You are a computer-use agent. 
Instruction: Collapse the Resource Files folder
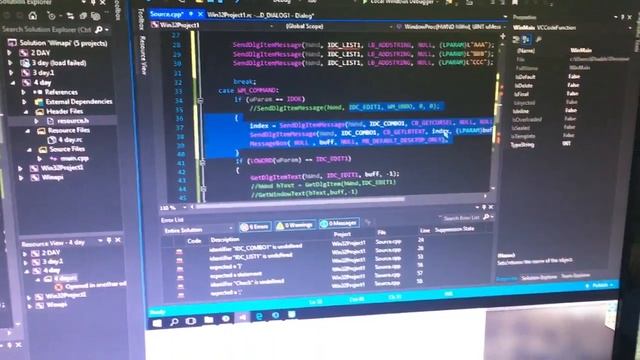coord(28,131)
